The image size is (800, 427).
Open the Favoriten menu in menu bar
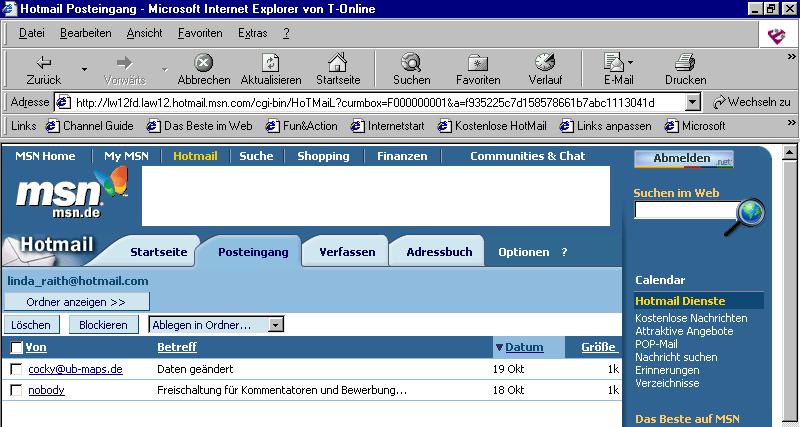pos(200,33)
